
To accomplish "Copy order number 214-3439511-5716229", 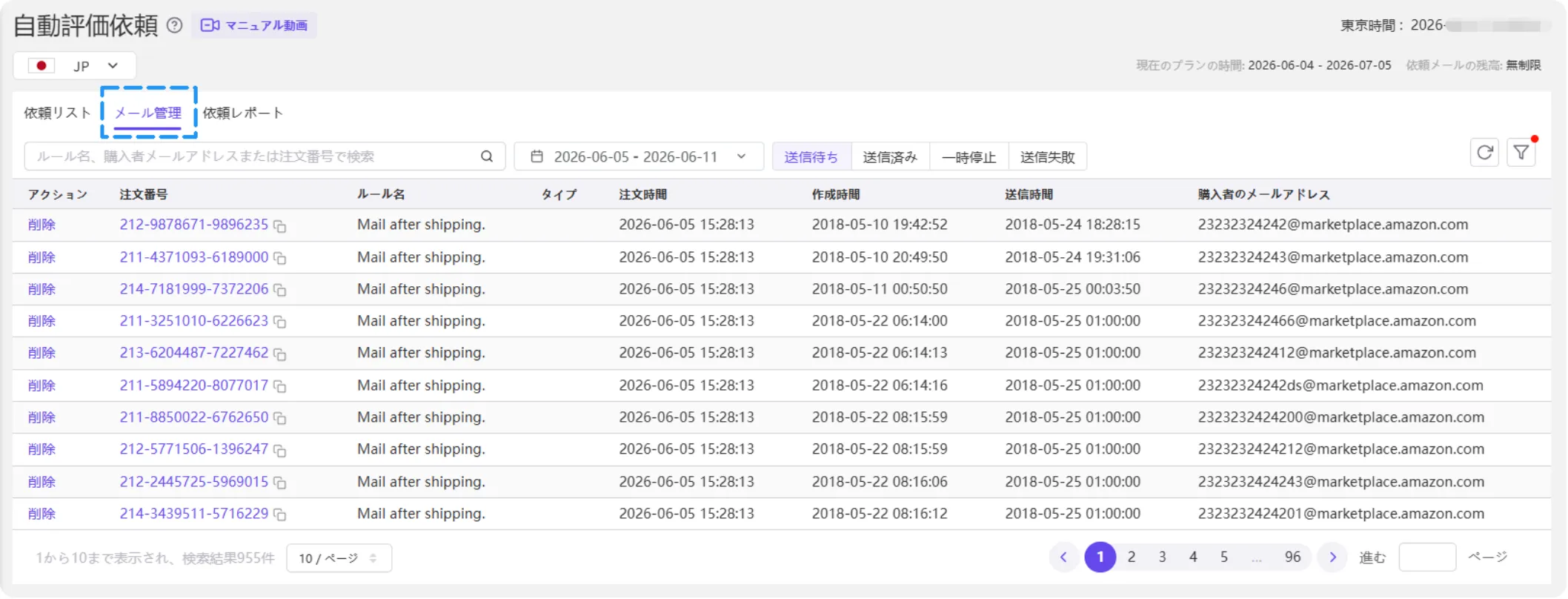I will coord(280,514).
